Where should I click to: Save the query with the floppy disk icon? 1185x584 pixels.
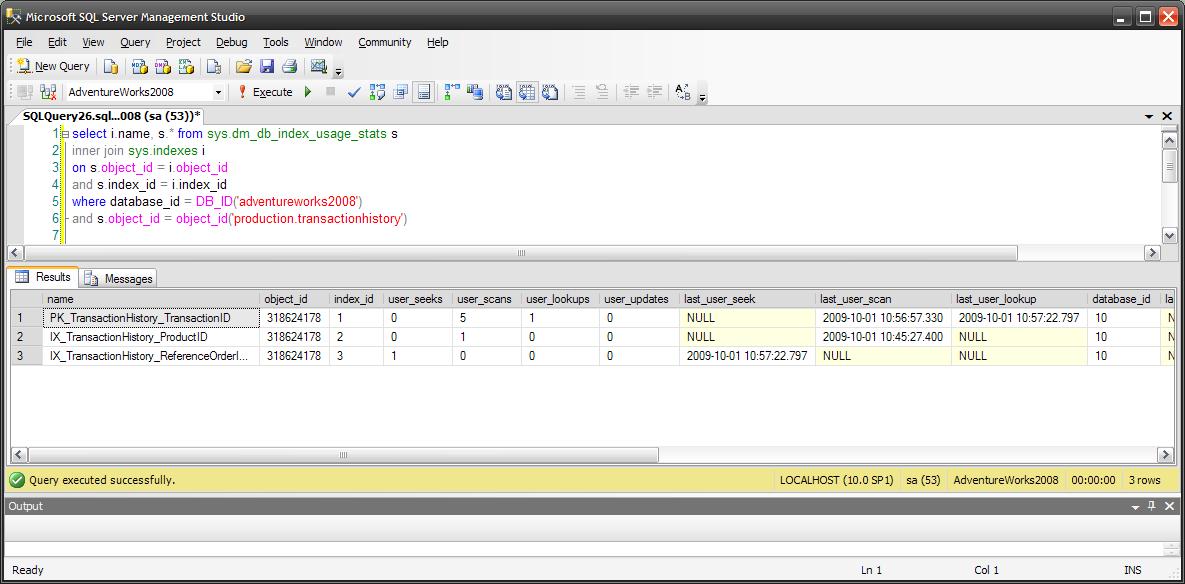click(267, 66)
